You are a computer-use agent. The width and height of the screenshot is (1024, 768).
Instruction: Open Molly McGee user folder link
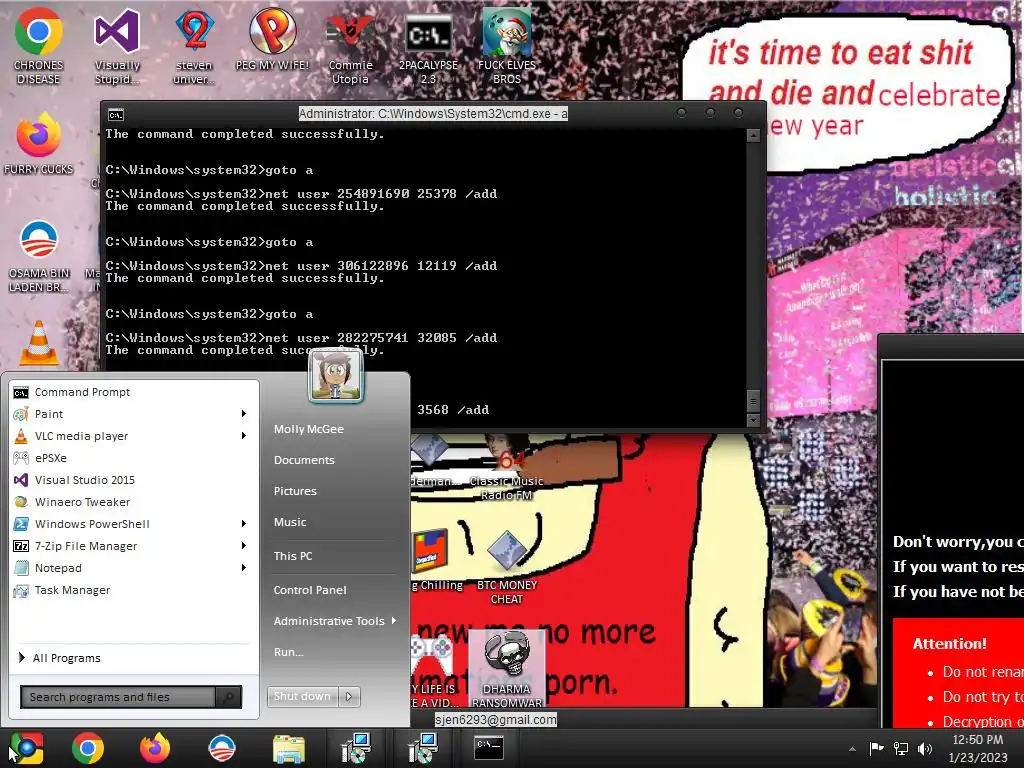click(x=308, y=429)
